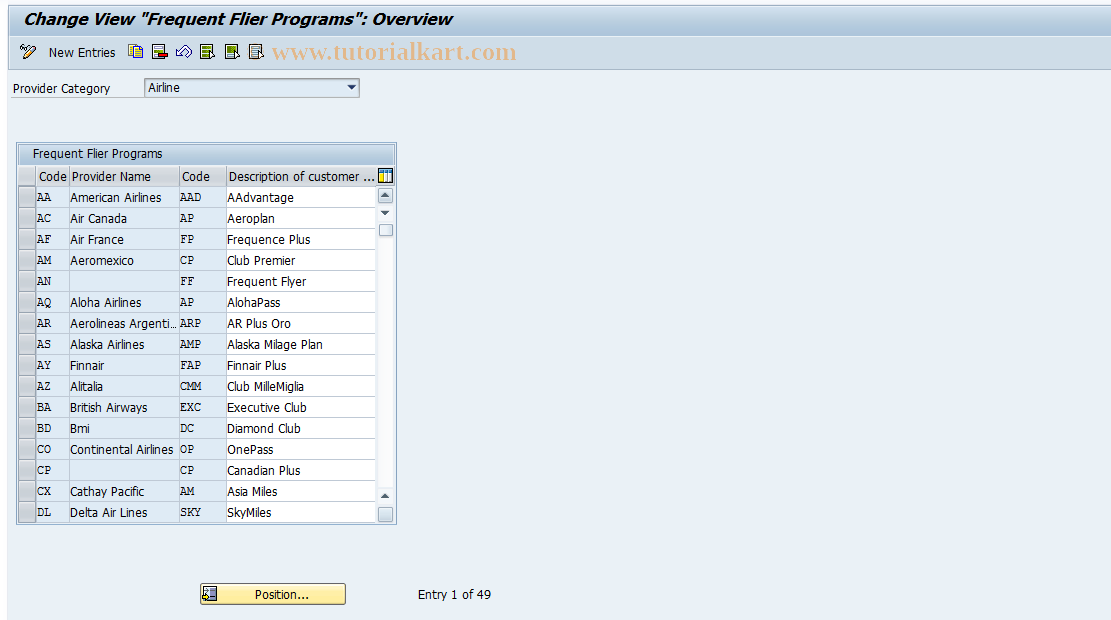Click the Executive Club cell
Viewport: 1111px width, 620px height.
click(x=300, y=407)
